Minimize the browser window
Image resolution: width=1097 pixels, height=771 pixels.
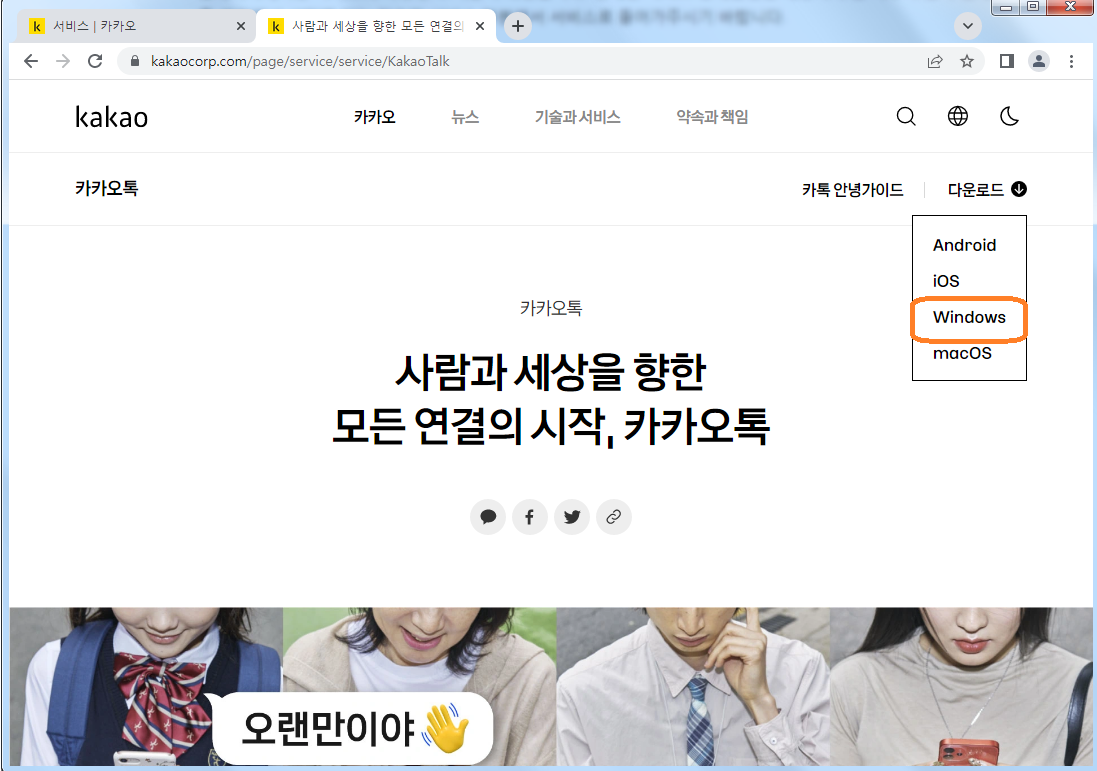click(1006, 7)
